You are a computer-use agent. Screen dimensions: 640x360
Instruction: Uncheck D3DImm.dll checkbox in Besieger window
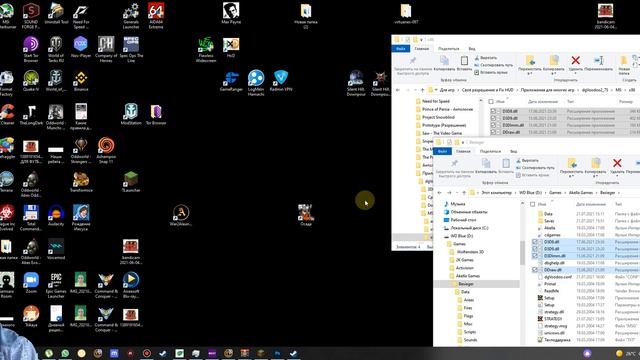pos(535,256)
